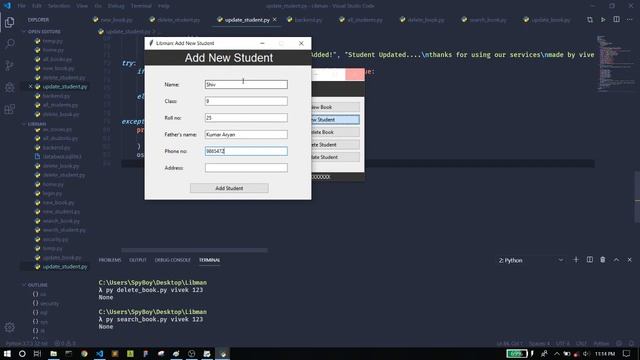Image resolution: width=640 pixels, height=360 pixels.
Task: Click the 'date Student' button in background Libman window
Action: pos(336,157)
